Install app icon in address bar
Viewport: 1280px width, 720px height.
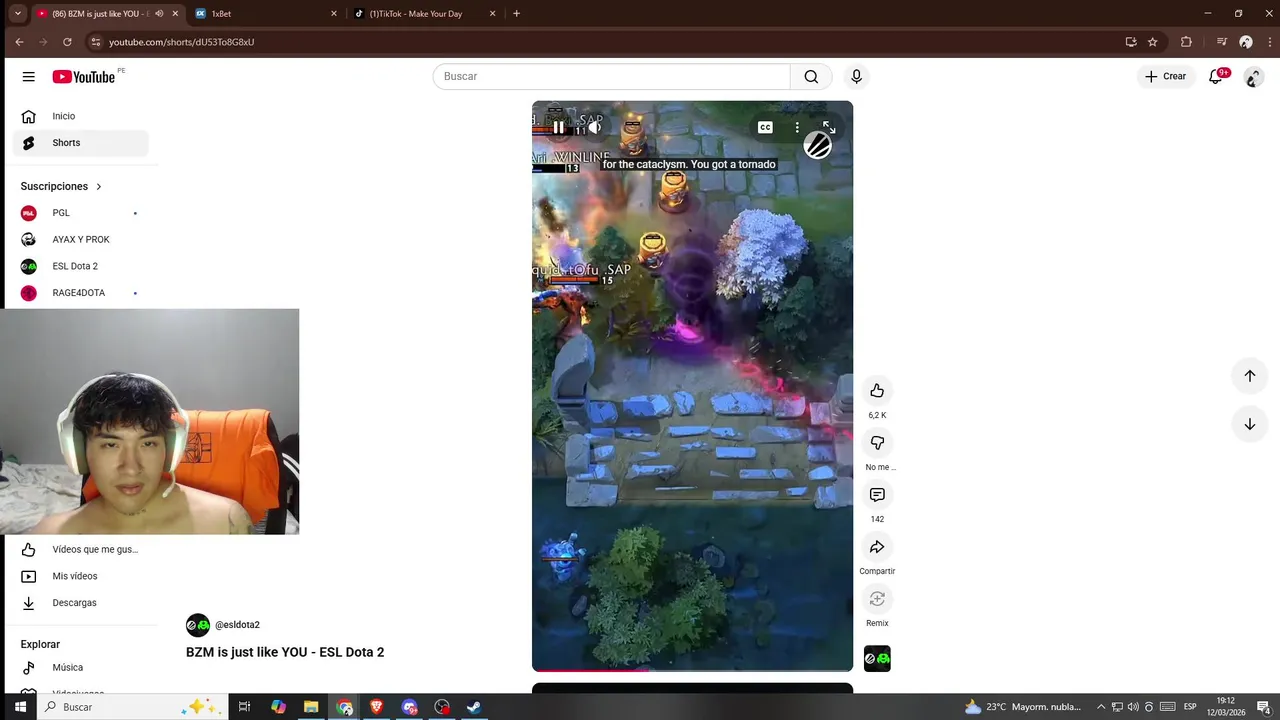pyautogui.click(x=1131, y=42)
